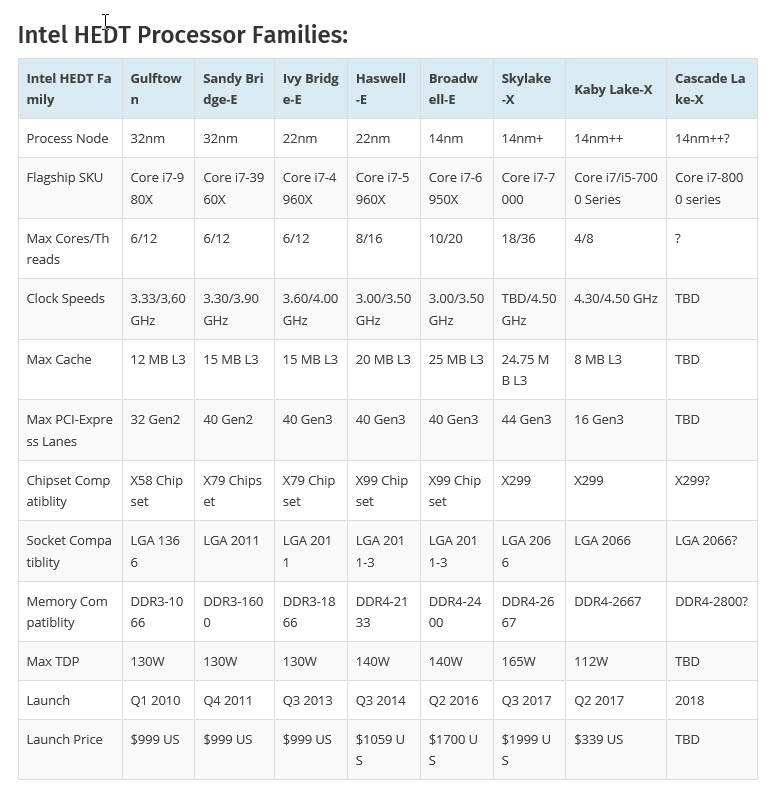774x792 pixels.
Task: Select the Core i7-980X cell
Action: click(157, 188)
